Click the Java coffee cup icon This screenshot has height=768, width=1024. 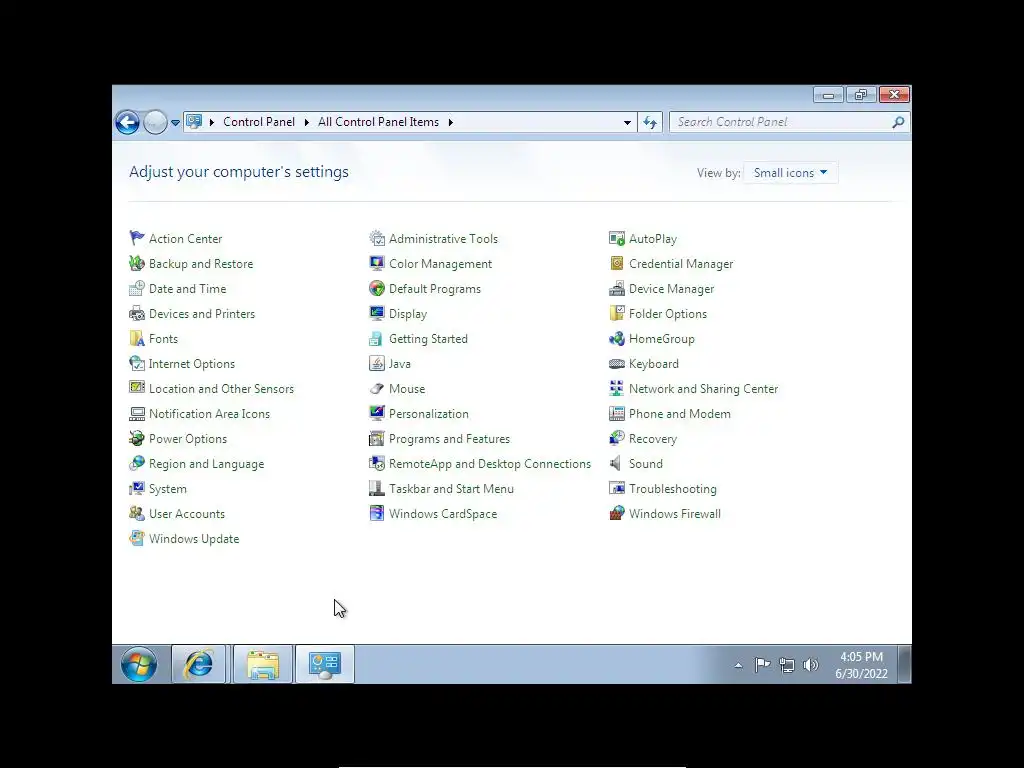coord(377,363)
